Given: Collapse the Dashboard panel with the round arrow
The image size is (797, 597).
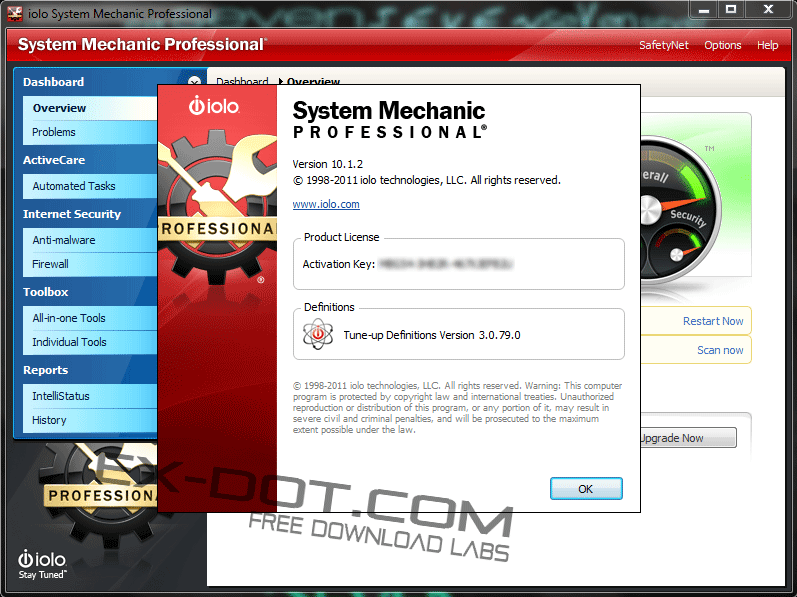Looking at the screenshot, I should click(194, 81).
